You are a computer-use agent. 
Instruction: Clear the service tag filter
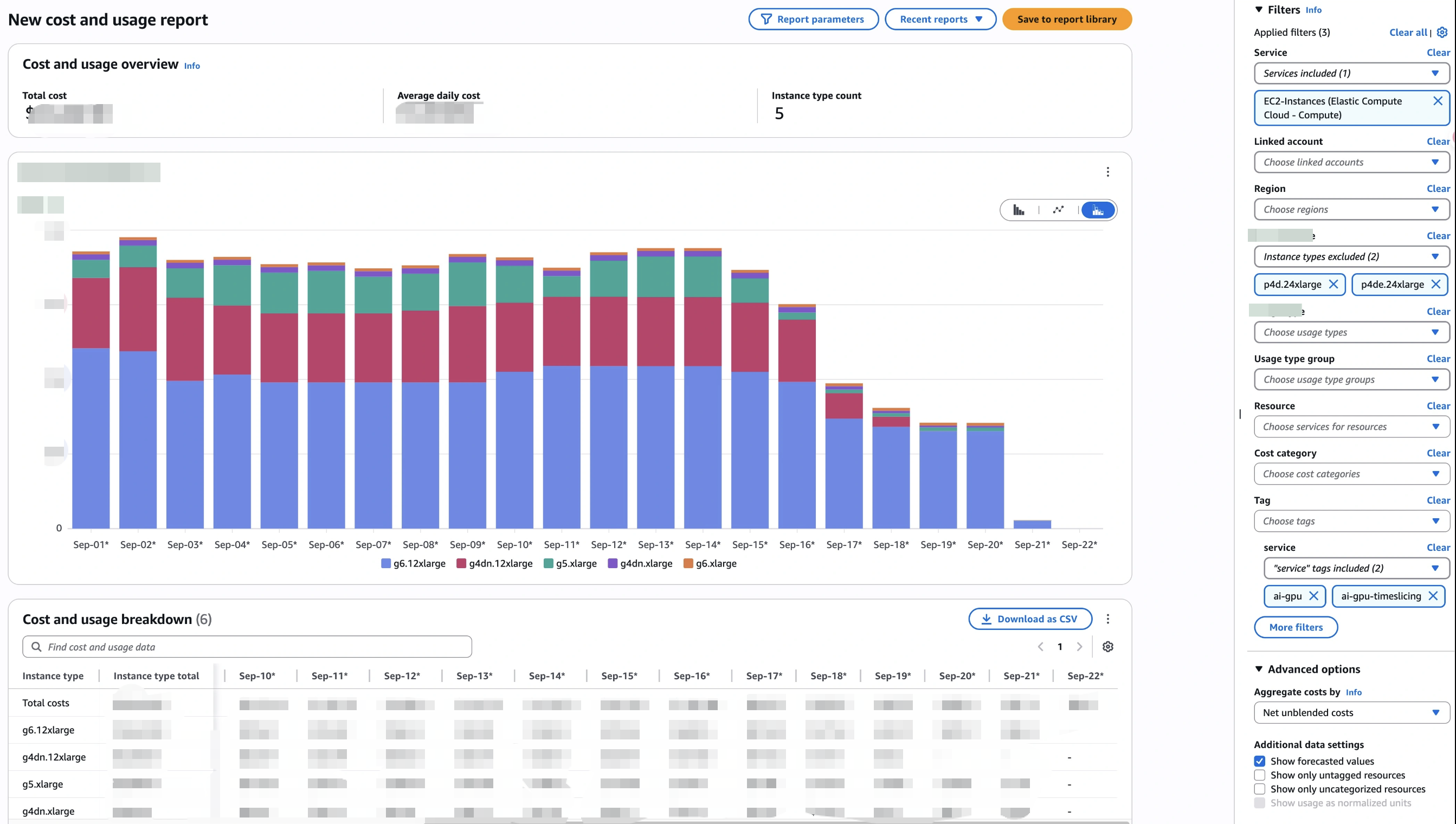(1438, 548)
